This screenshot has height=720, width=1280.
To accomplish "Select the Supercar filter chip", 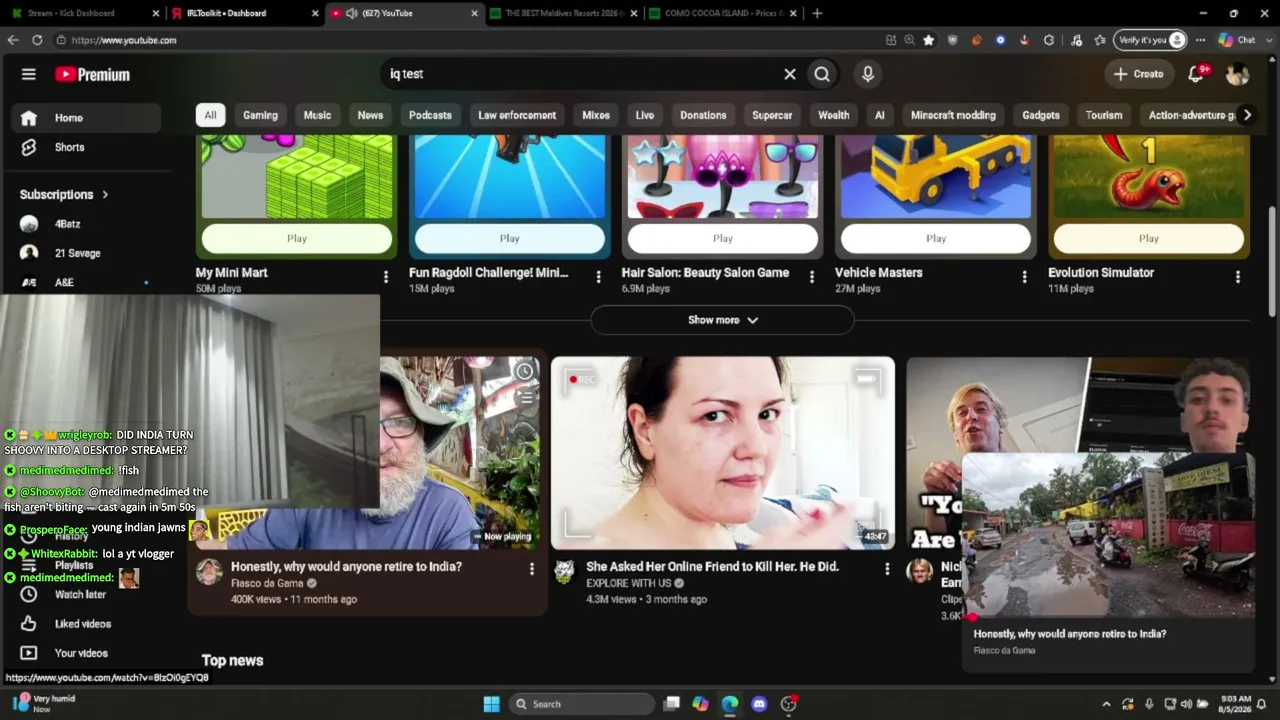I will pyautogui.click(x=772, y=115).
